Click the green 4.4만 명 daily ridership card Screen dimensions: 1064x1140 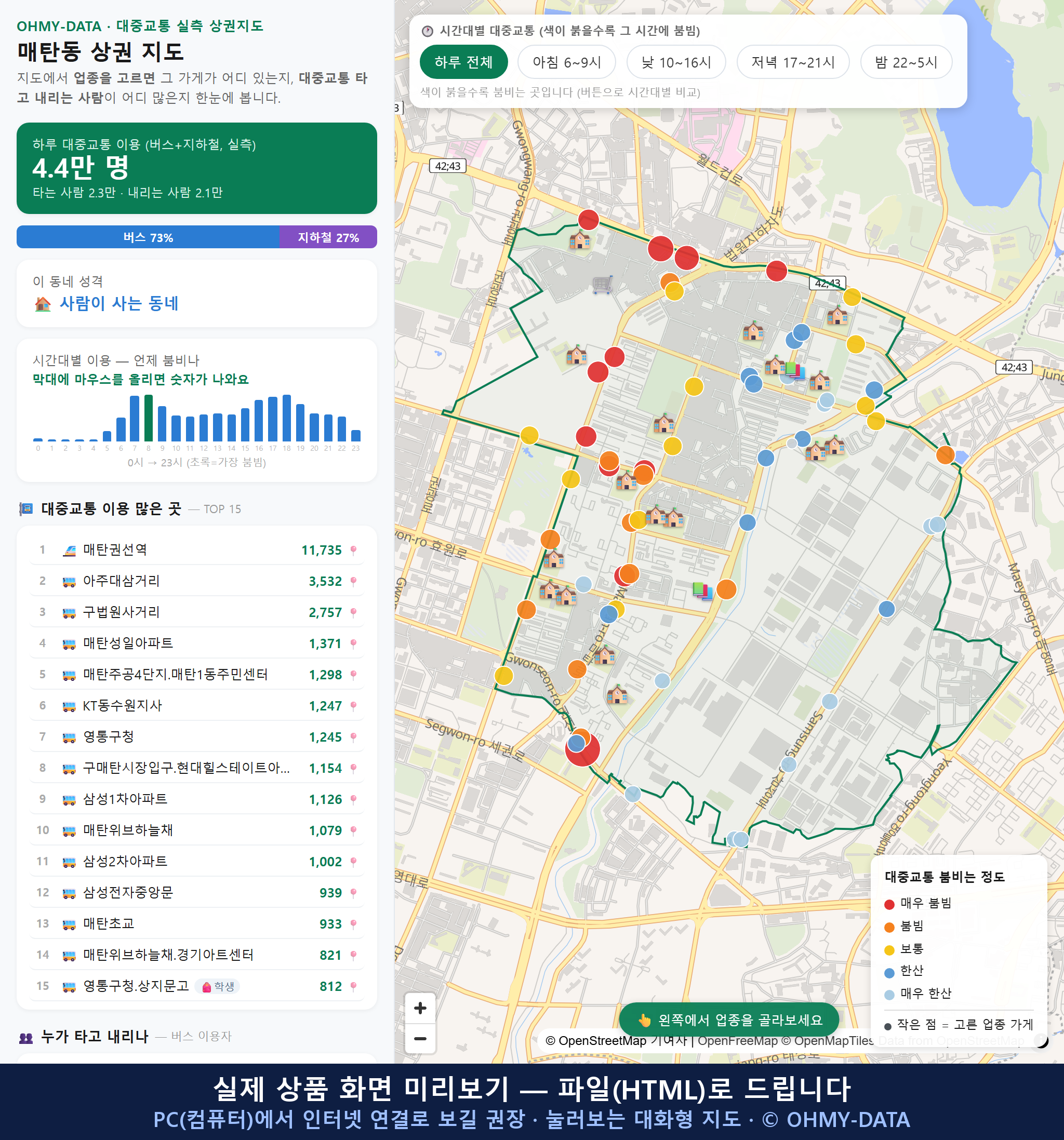(x=197, y=168)
